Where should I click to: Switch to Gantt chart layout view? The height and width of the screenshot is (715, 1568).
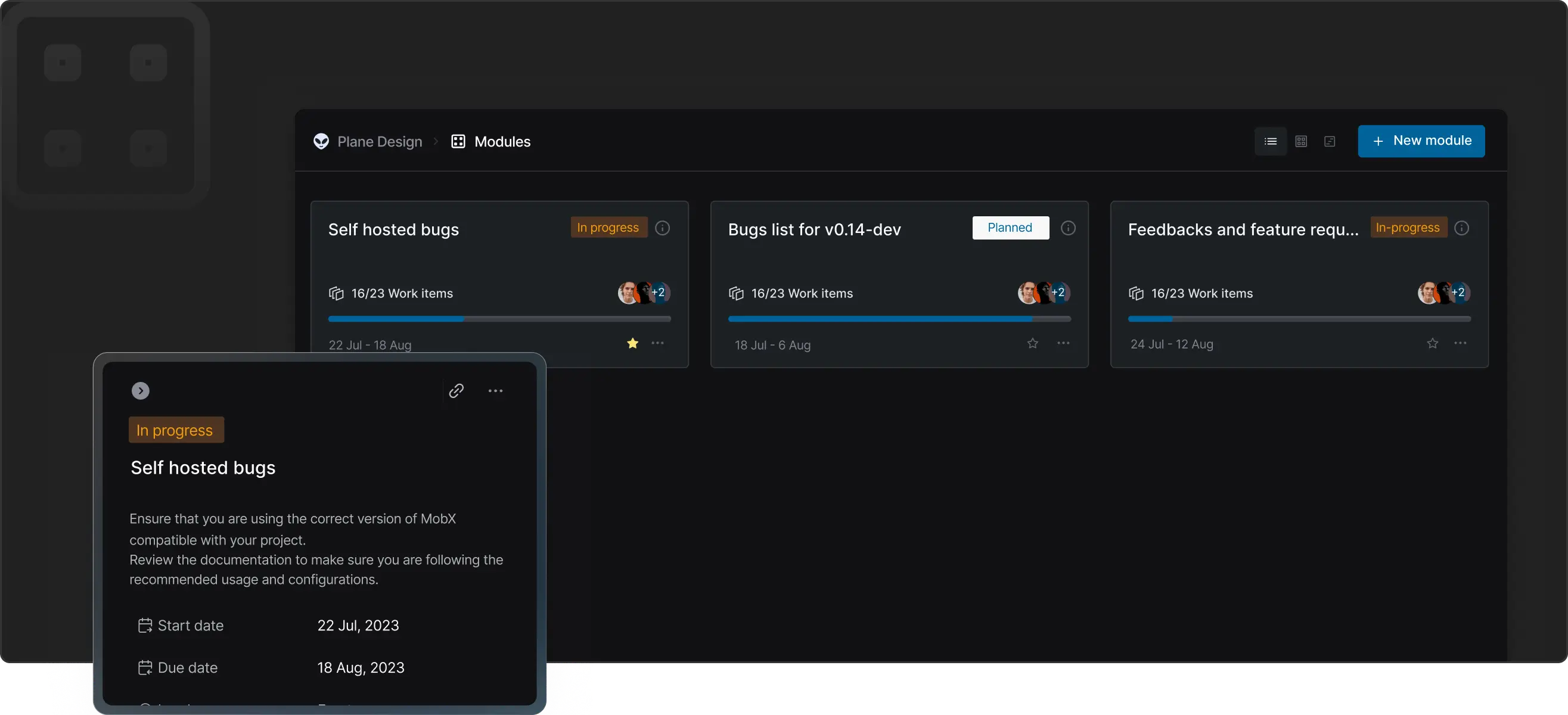click(1330, 141)
